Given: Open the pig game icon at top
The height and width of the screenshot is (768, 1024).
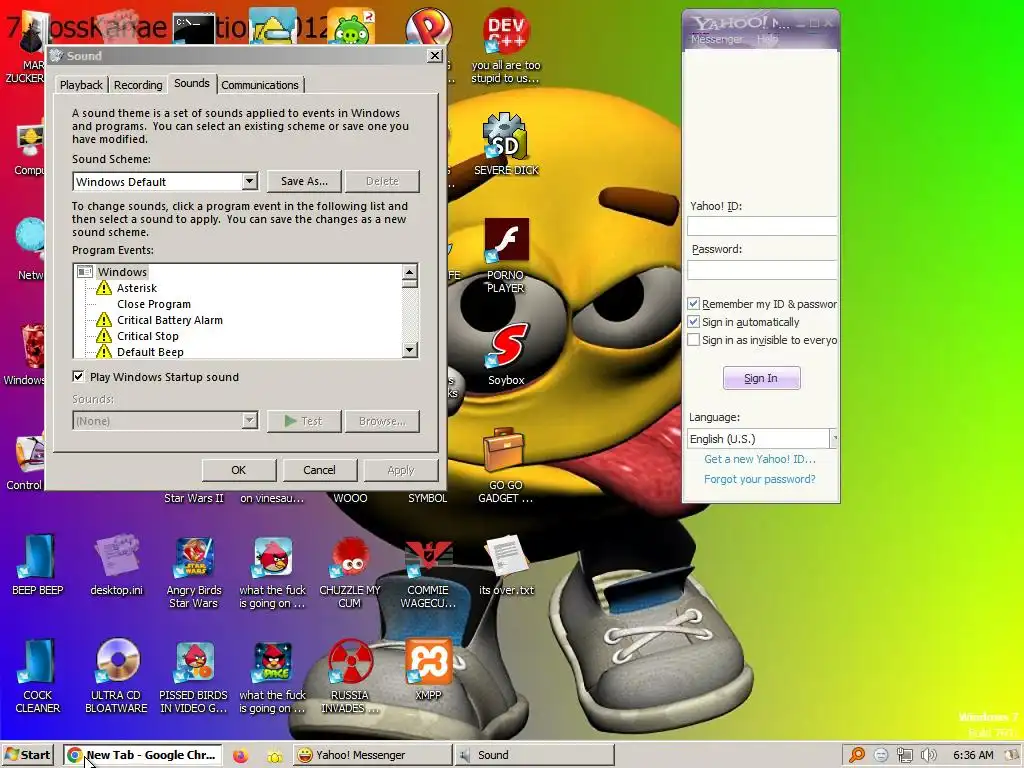Looking at the screenshot, I should (353, 27).
